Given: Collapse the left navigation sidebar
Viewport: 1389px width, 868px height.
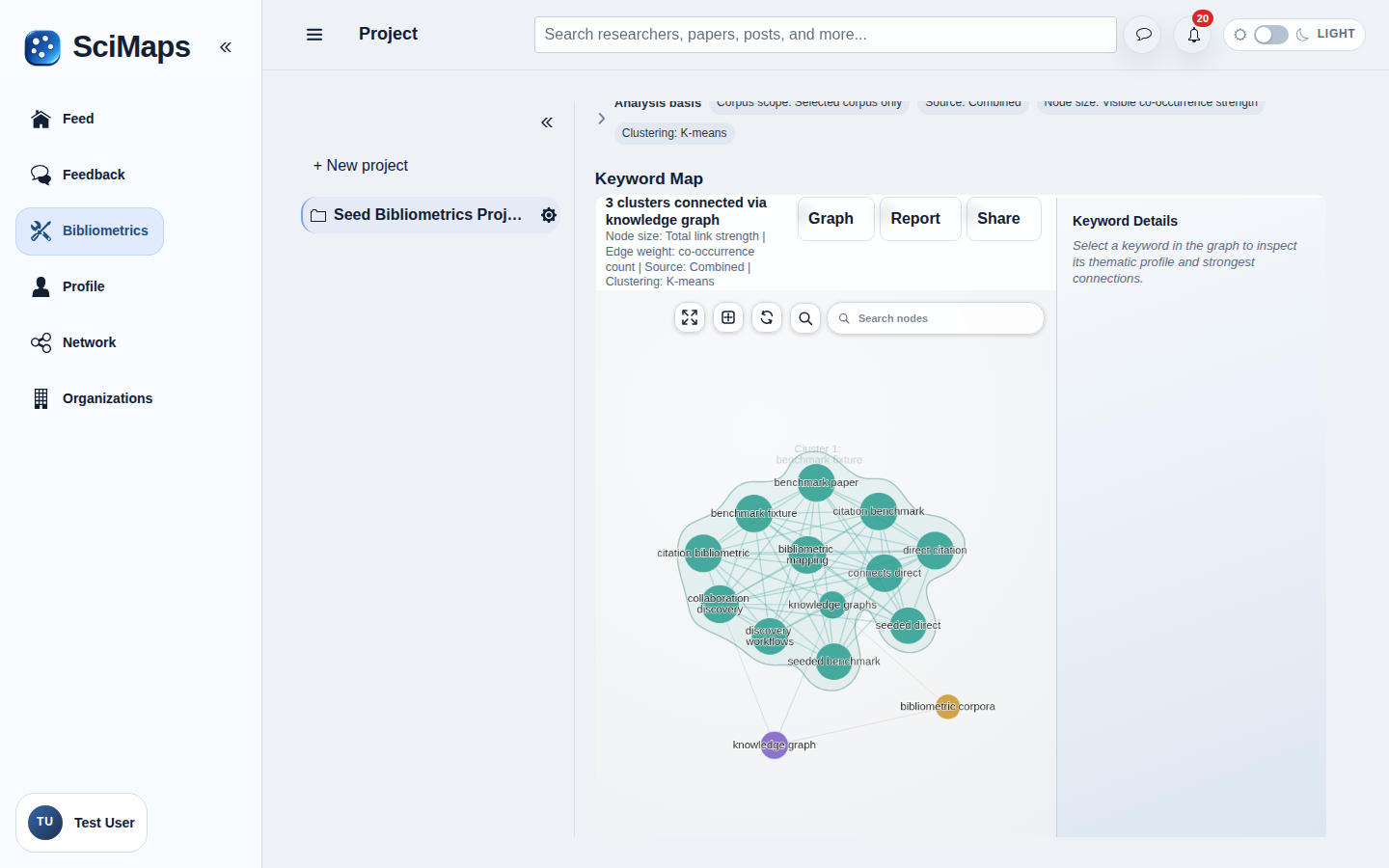Looking at the screenshot, I should coord(226,47).
